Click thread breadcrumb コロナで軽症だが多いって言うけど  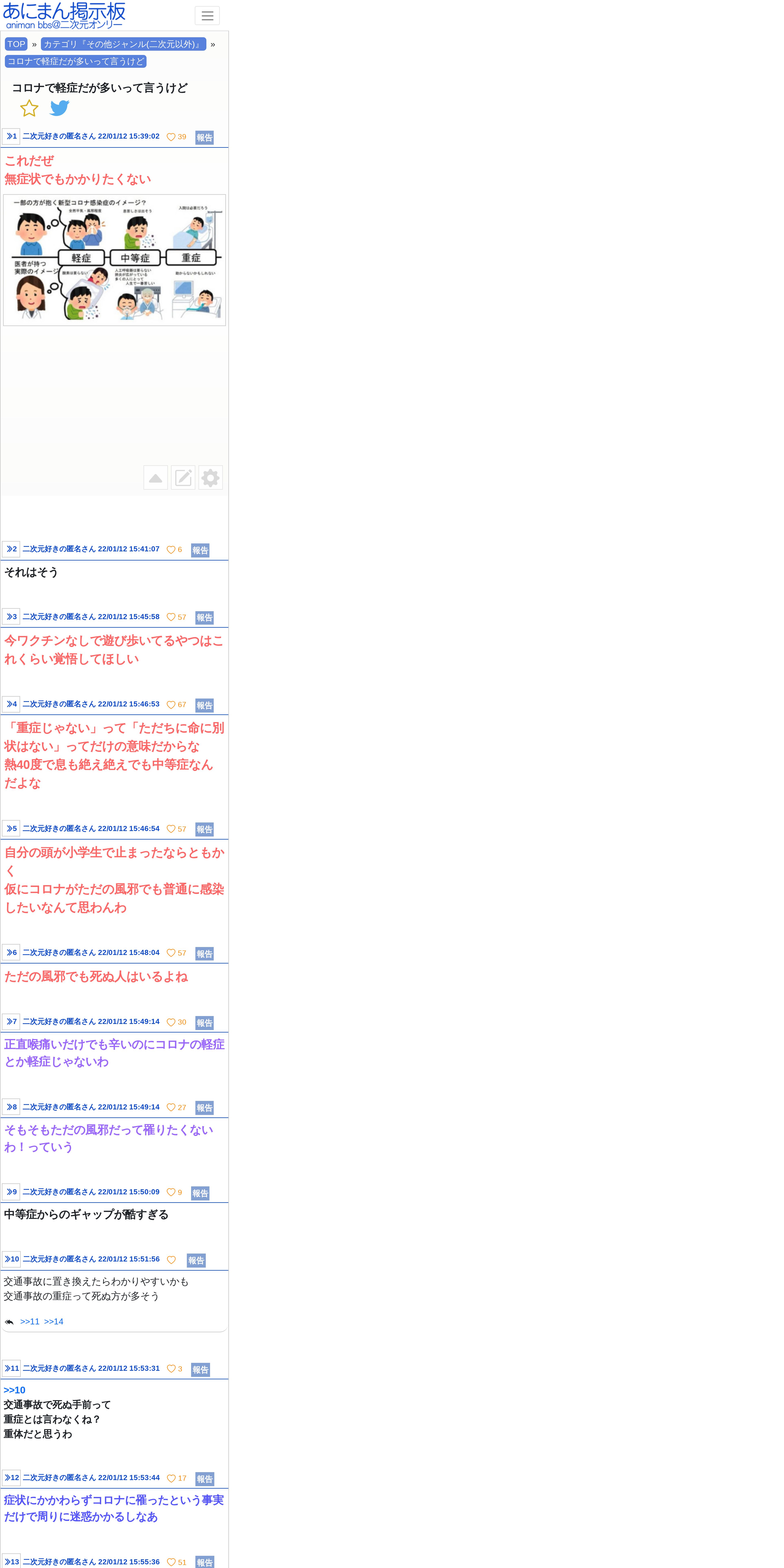pyautogui.click(x=76, y=61)
